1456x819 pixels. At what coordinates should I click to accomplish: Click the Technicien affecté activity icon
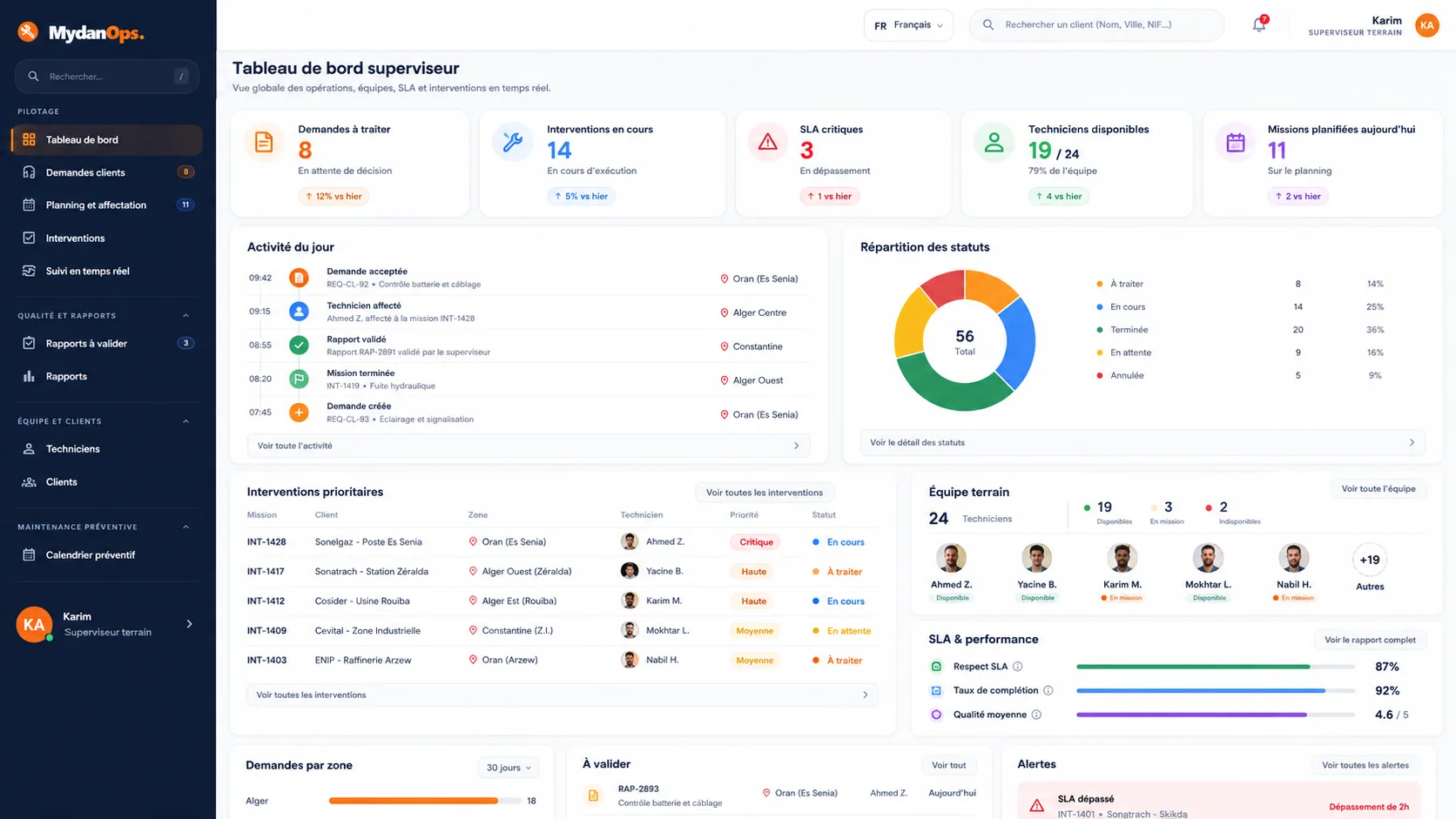click(x=299, y=312)
